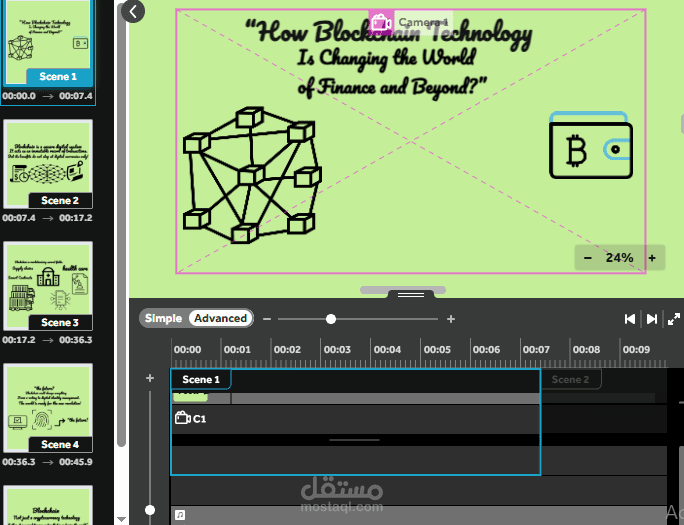
Task: Select the blockchain network cube graphic
Action: click(x=252, y=175)
